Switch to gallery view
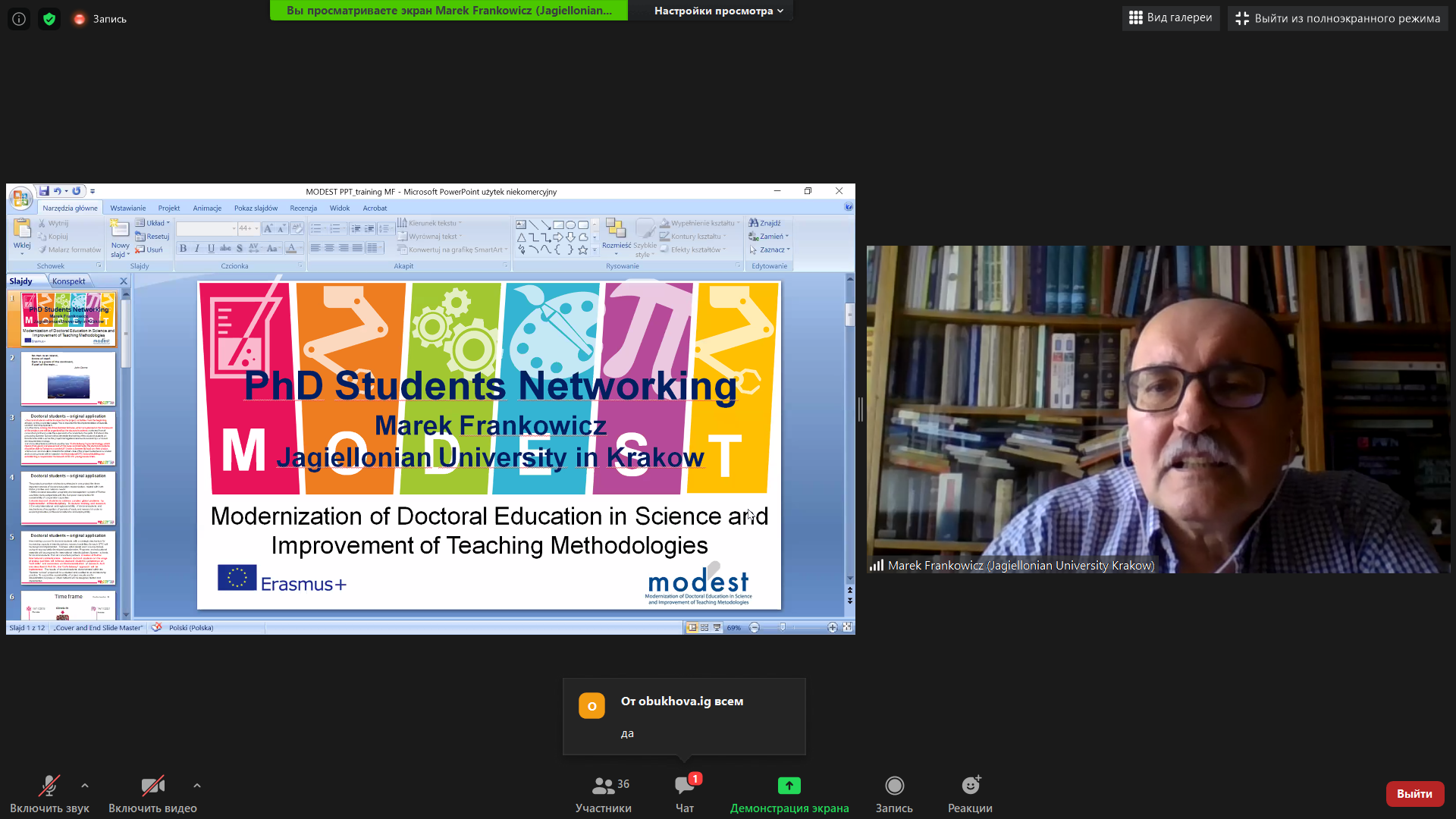The image size is (1456, 819). click(1171, 18)
